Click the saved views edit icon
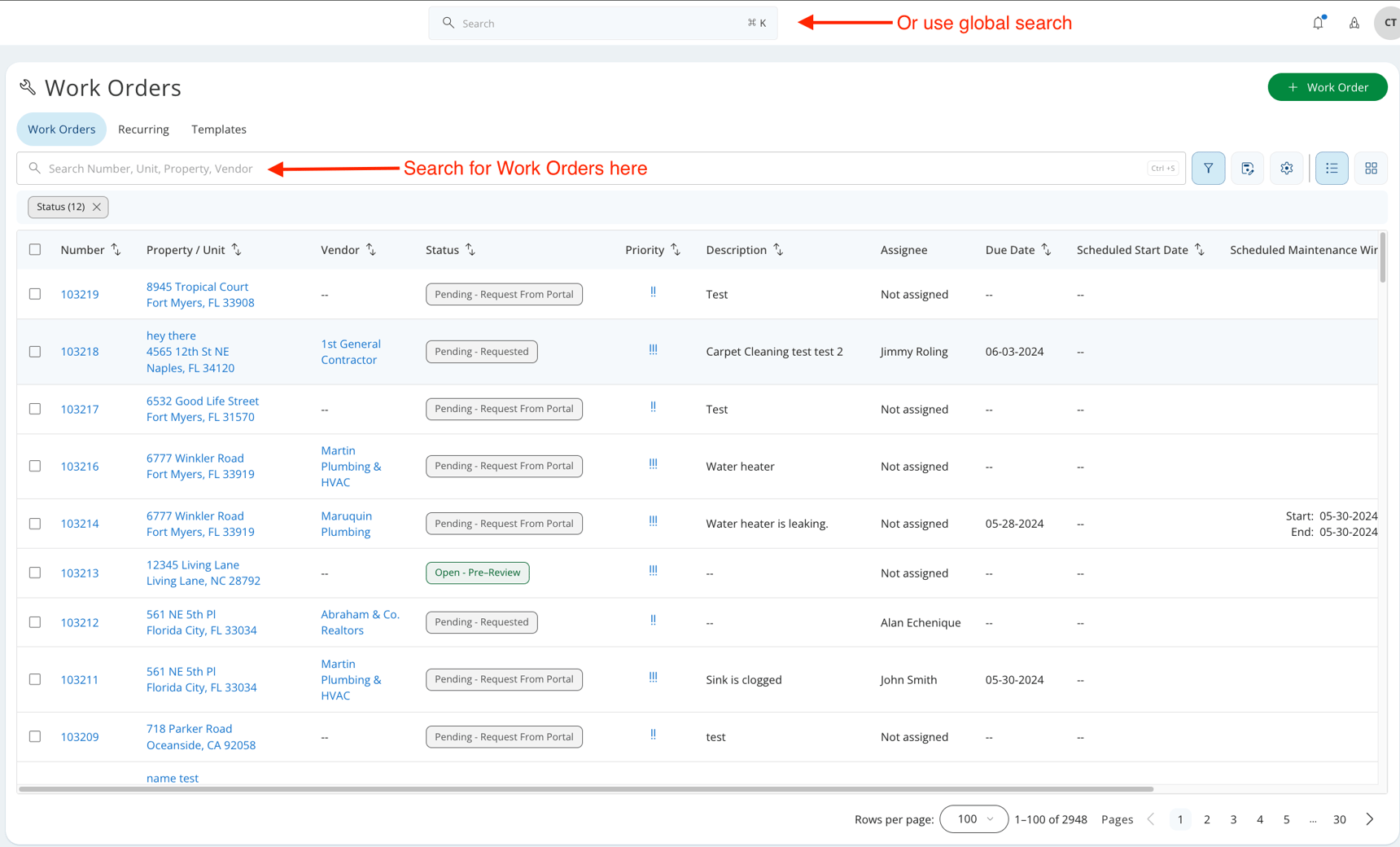Image resolution: width=1400 pixels, height=847 pixels. click(1247, 168)
